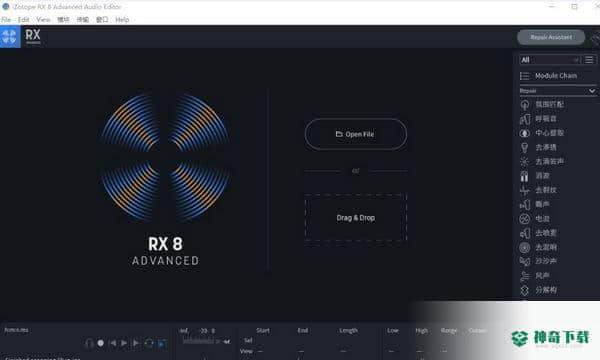
Task: Open the 传输 menu
Action: point(83,20)
